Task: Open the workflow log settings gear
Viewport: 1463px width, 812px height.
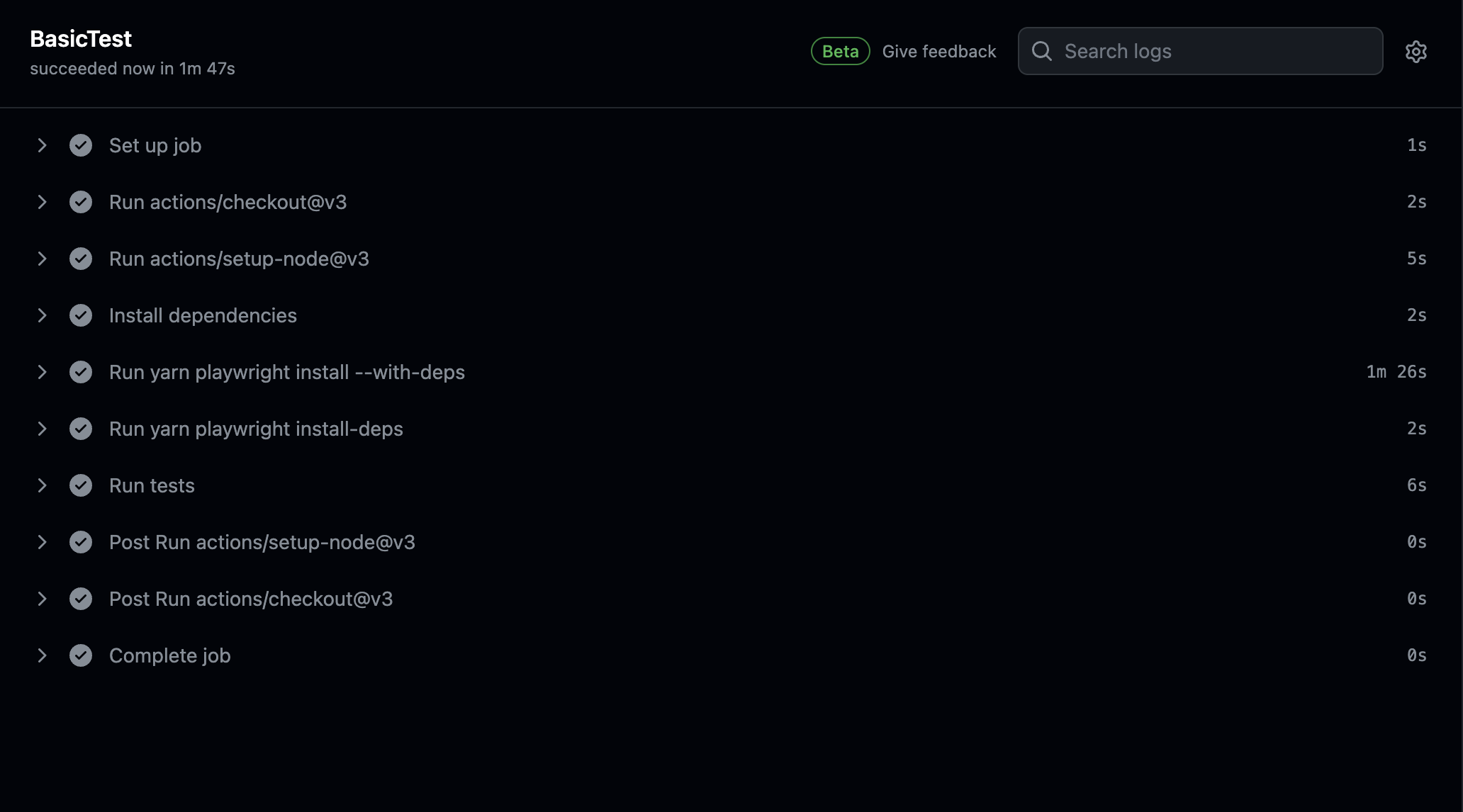Action: click(1416, 51)
